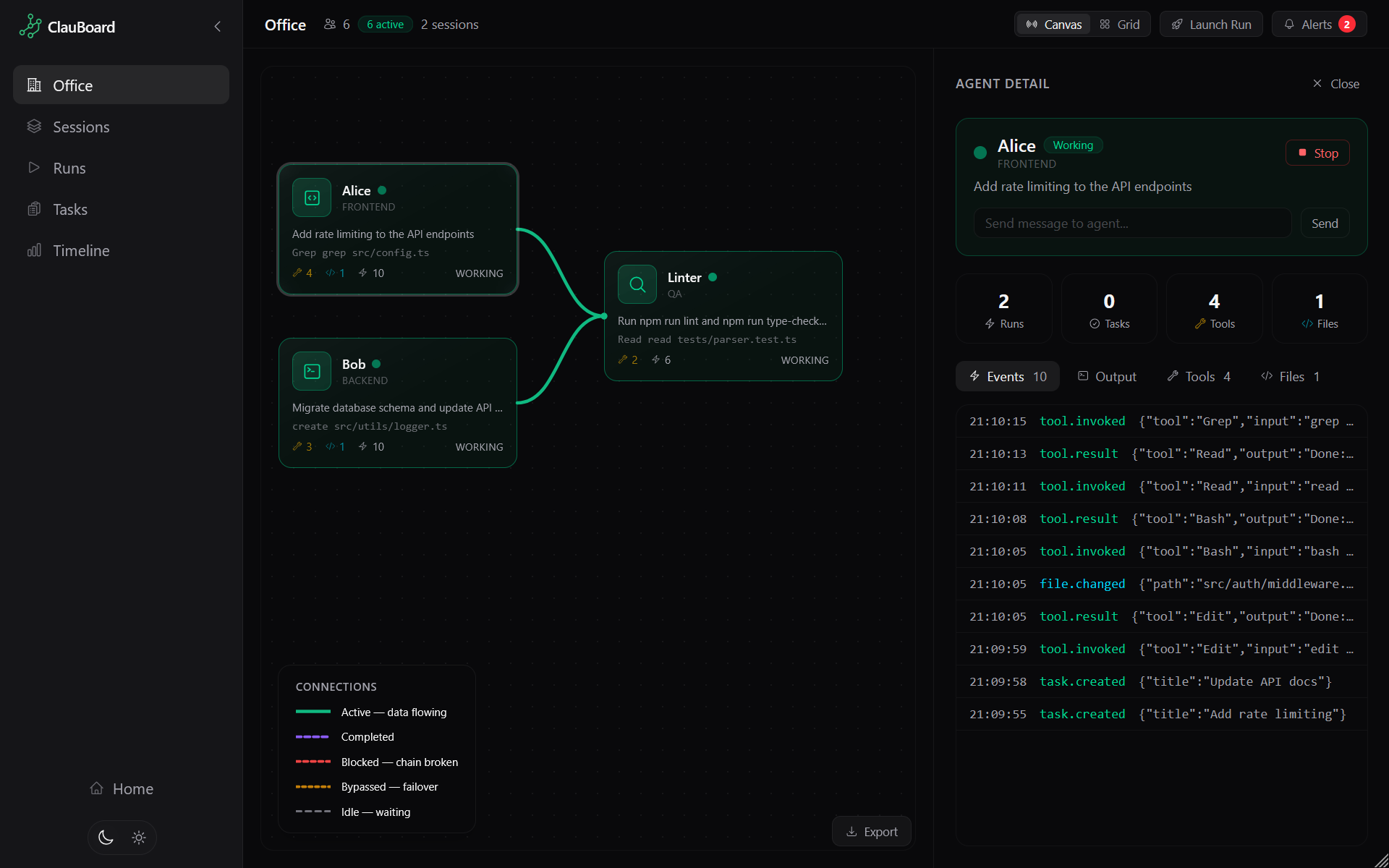Open the Tools tab in Agent Detail
Image resolution: width=1389 pixels, height=868 pixels.
1198,376
